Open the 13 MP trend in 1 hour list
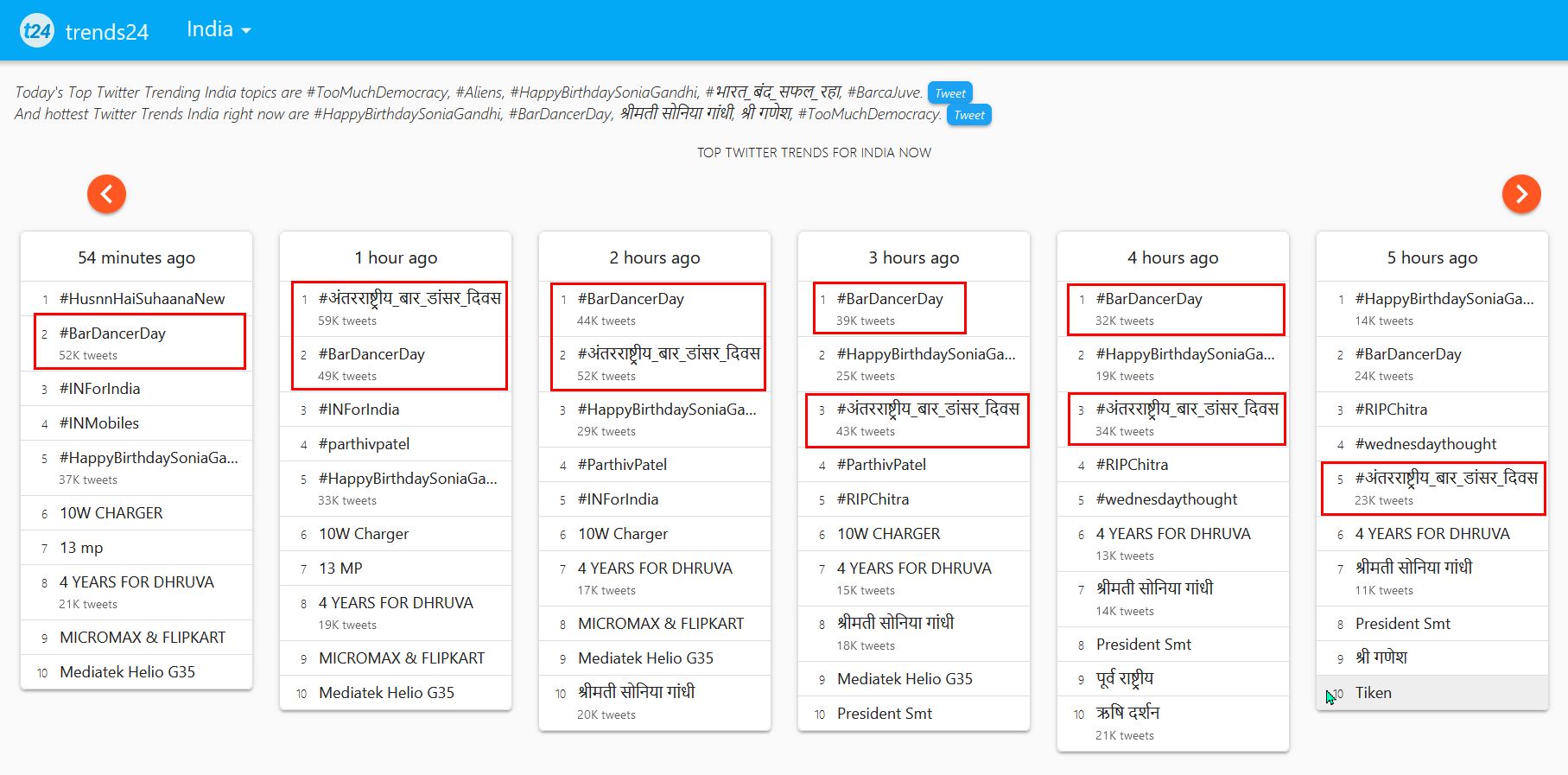This screenshot has width=1568, height=775. (x=340, y=569)
